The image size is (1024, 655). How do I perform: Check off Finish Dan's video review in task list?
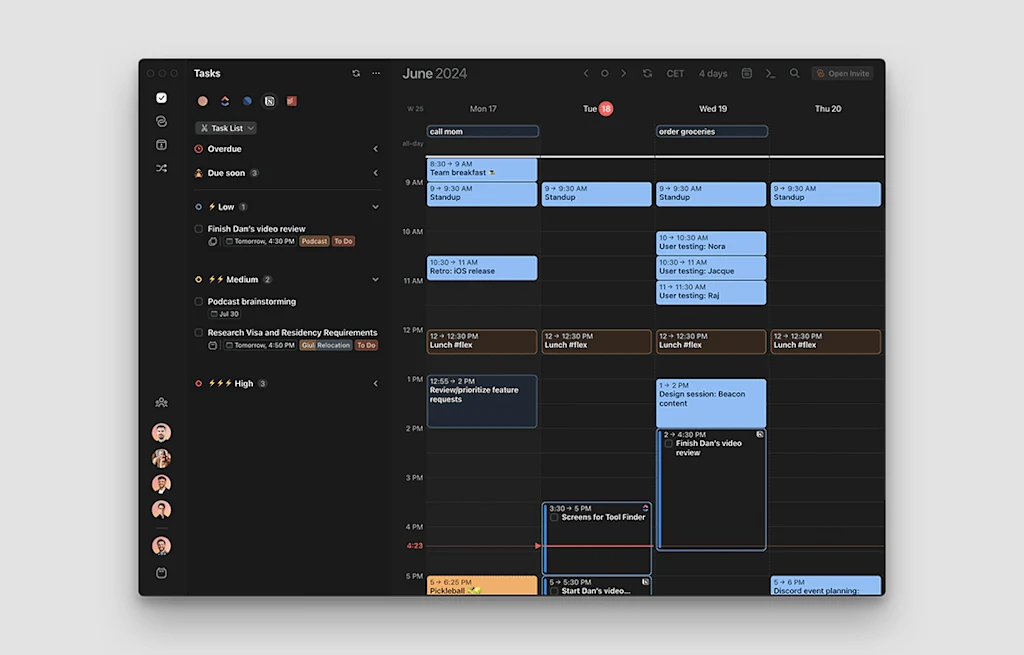coord(199,229)
